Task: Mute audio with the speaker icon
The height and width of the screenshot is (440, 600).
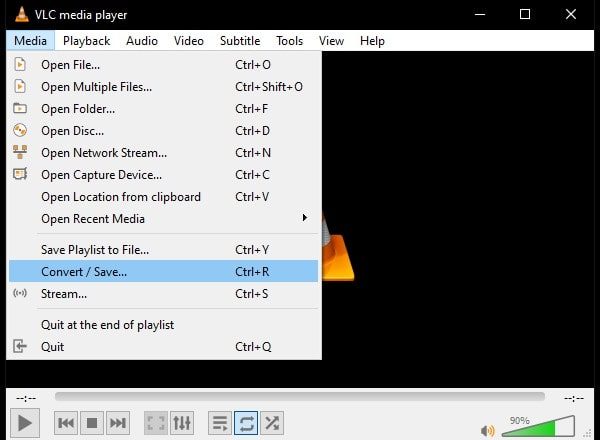Action: pos(488,431)
